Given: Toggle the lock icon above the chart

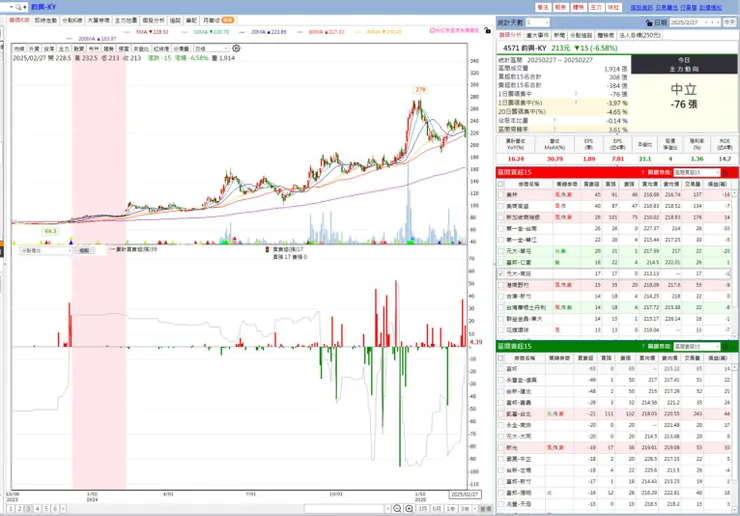Looking at the screenshot, I should pyautogui.click(x=487, y=30).
